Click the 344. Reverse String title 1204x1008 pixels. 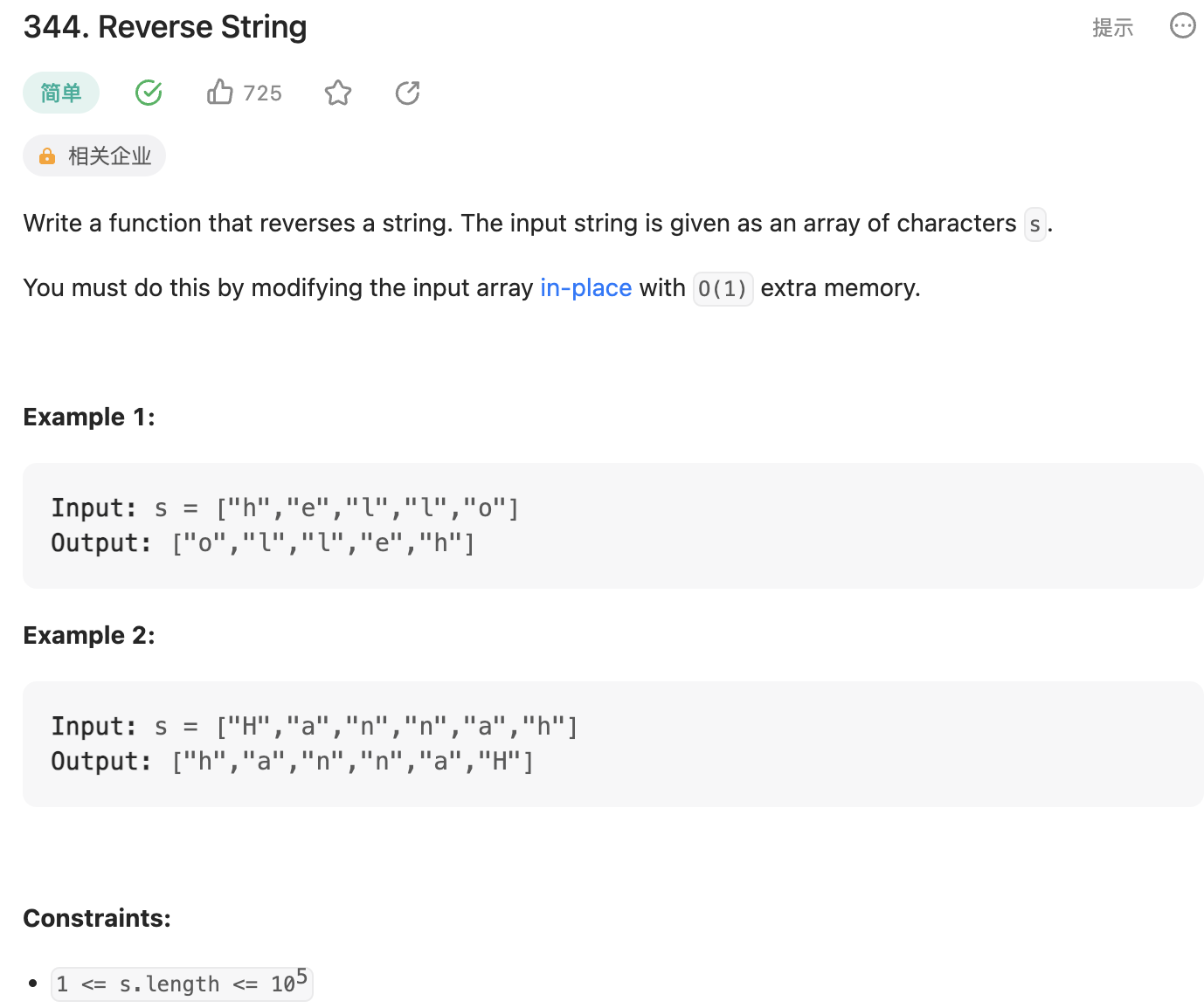pyautogui.click(x=165, y=27)
